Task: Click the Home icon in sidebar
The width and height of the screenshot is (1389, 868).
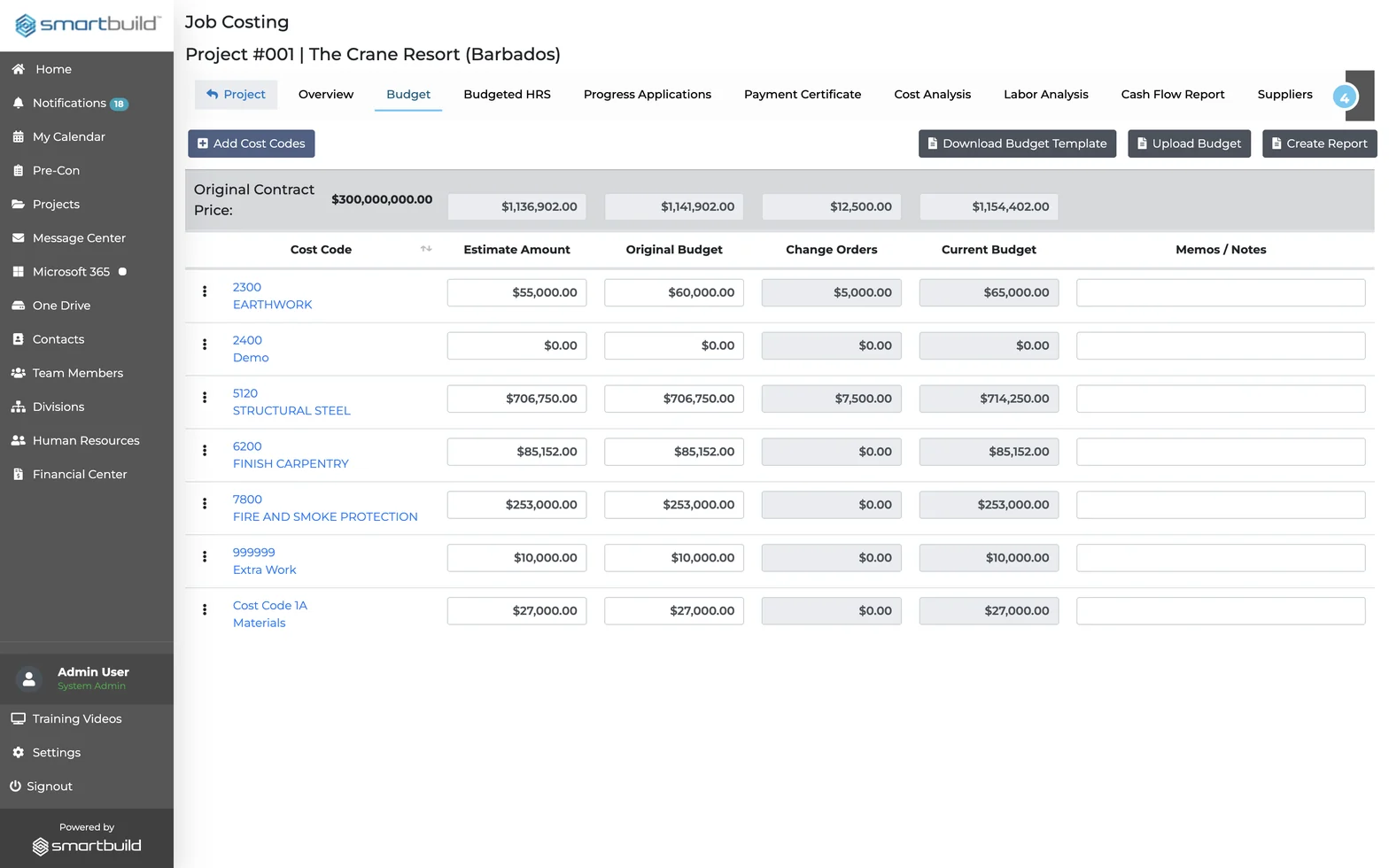Action: pos(18,69)
